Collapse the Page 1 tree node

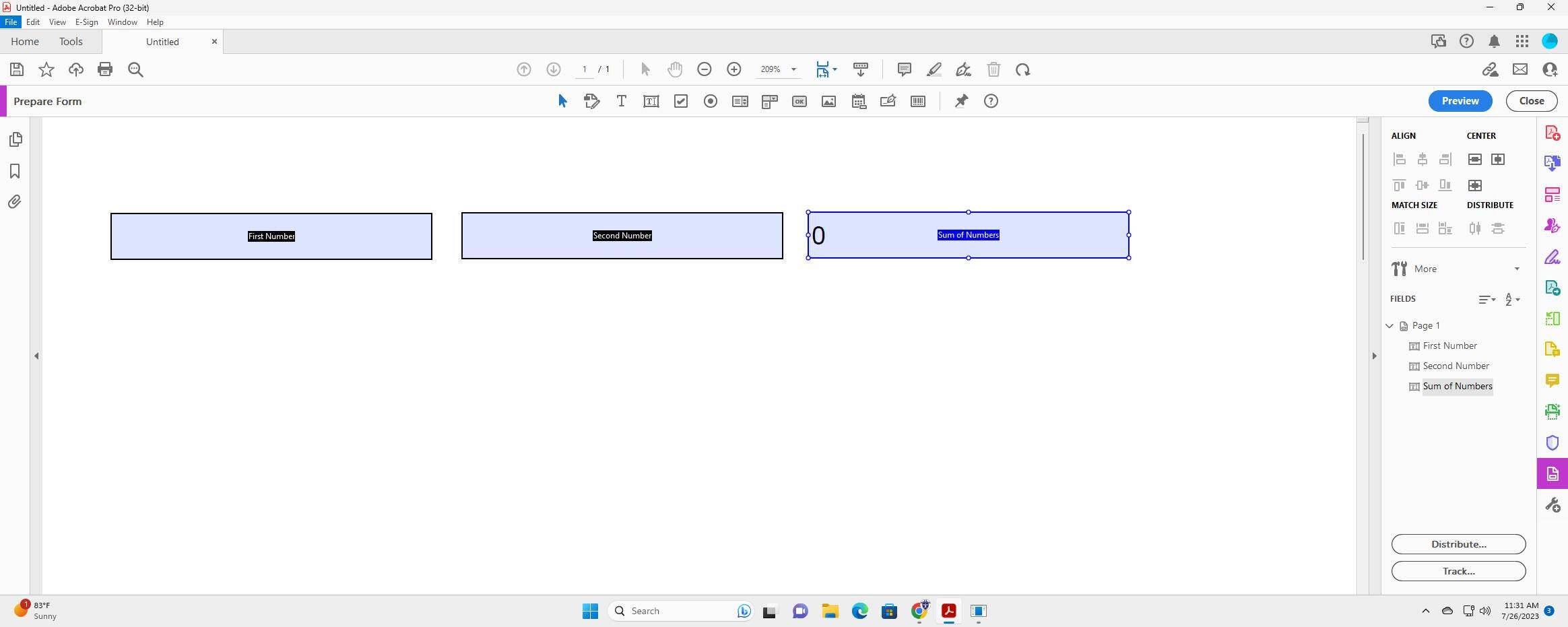click(x=1390, y=326)
